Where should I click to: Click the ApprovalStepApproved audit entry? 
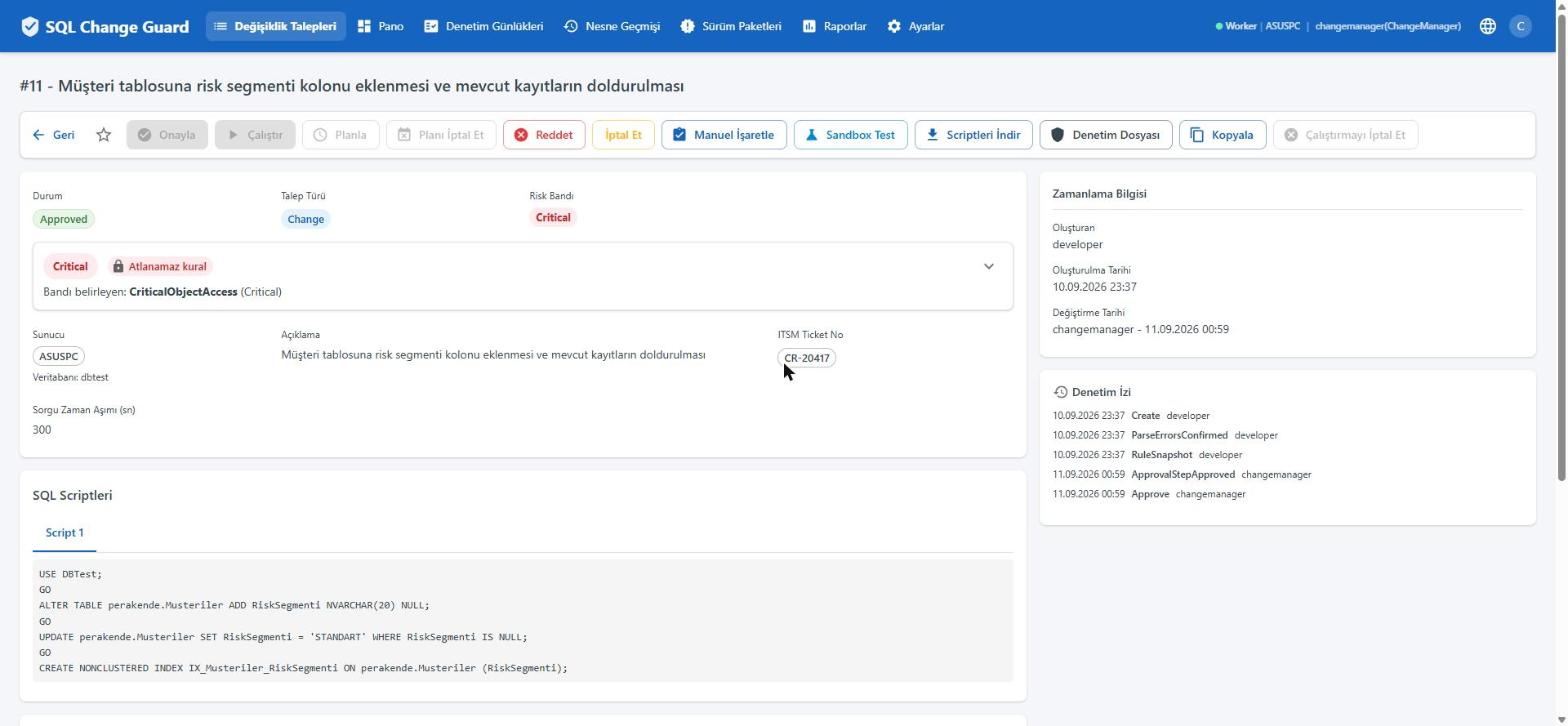tap(1182, 475)
